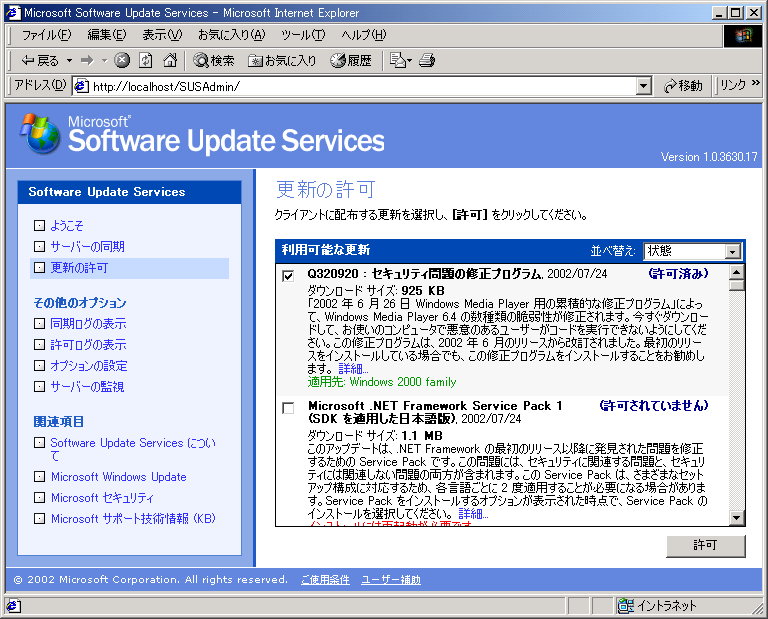Refresh the page using the Refresh icon
Viewport: 768px width, 619px height.
point(145,60)
